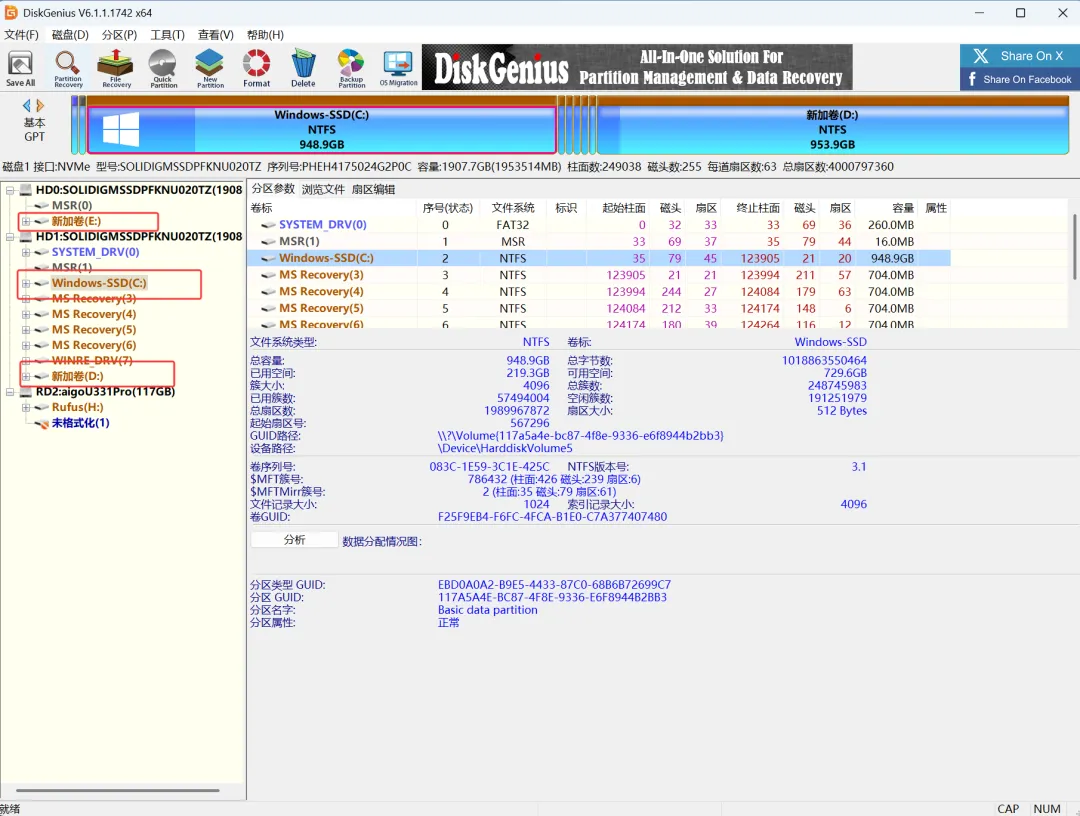This screenshot has height=816, width=1080.
Task: Launch the File Recovery tool
Action: 116,68
